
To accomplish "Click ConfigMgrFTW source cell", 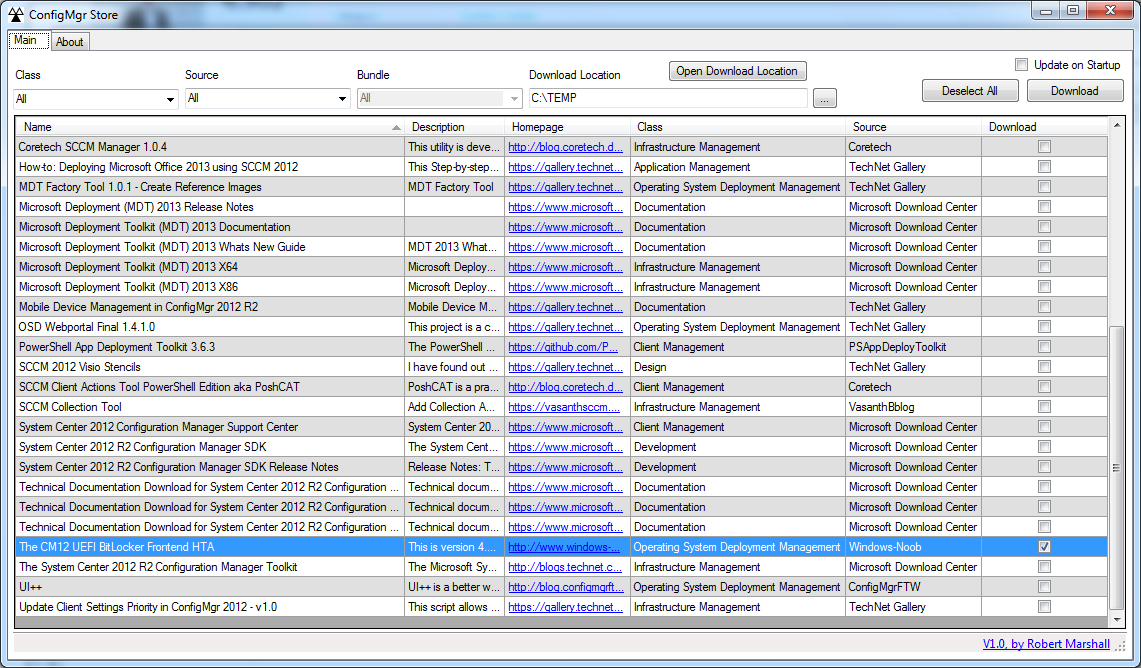I will click(913, 587).
